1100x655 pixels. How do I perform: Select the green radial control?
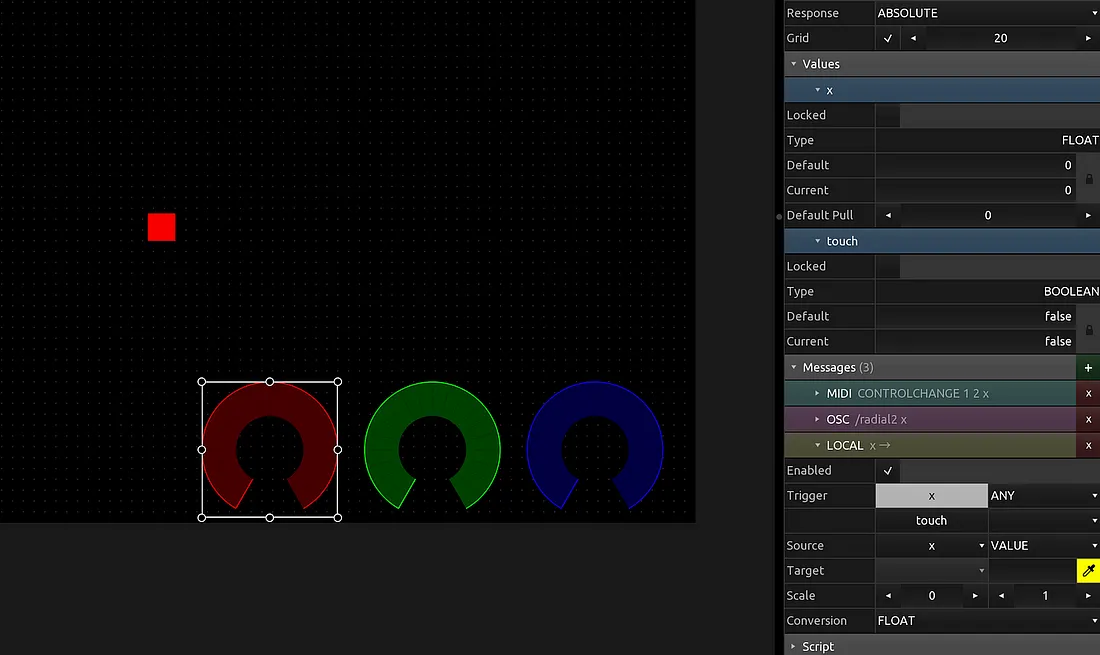pyautogui.click(x=432, y=446)
